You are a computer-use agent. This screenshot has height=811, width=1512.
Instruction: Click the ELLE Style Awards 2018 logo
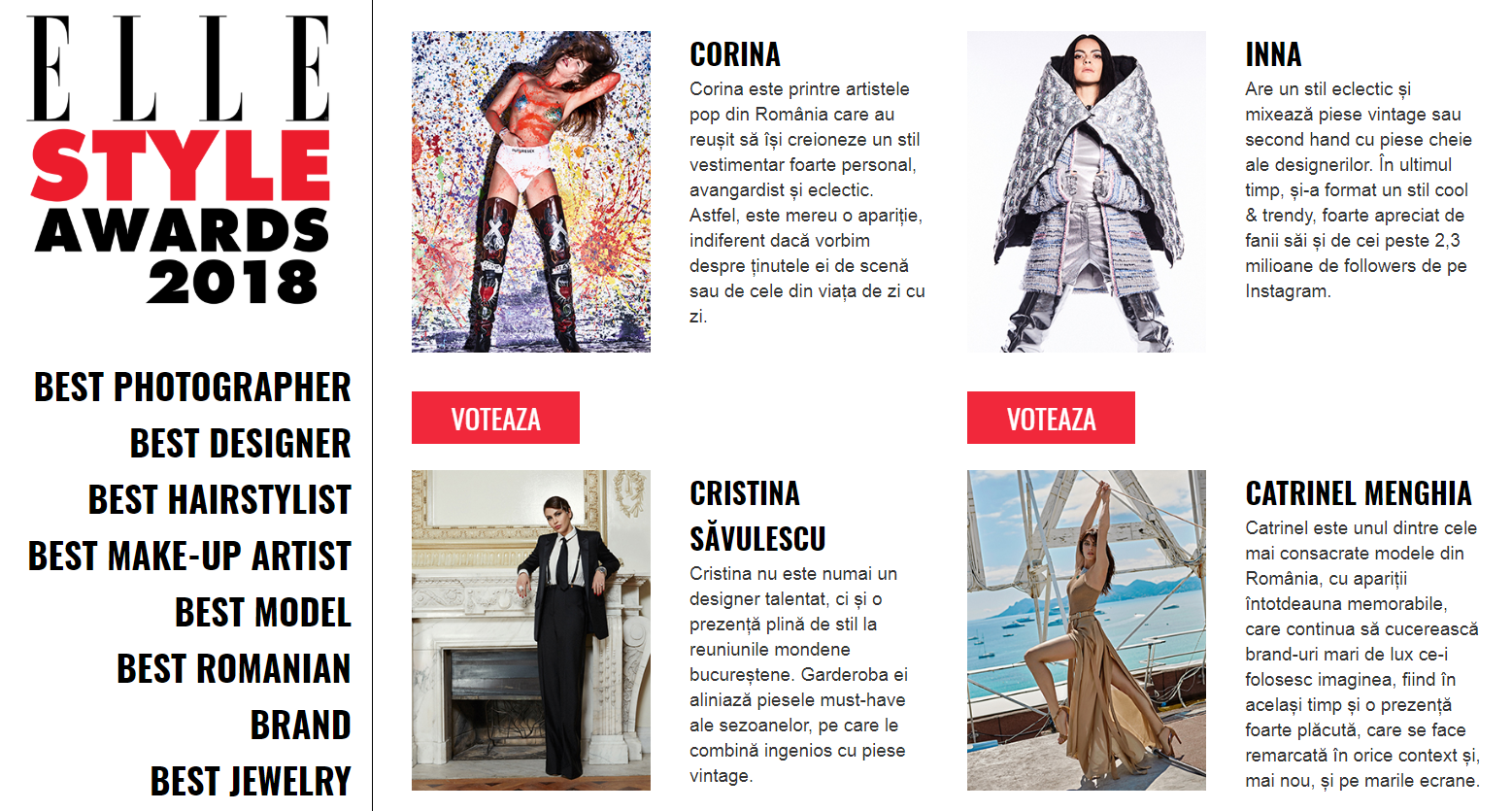click(179, 160)
